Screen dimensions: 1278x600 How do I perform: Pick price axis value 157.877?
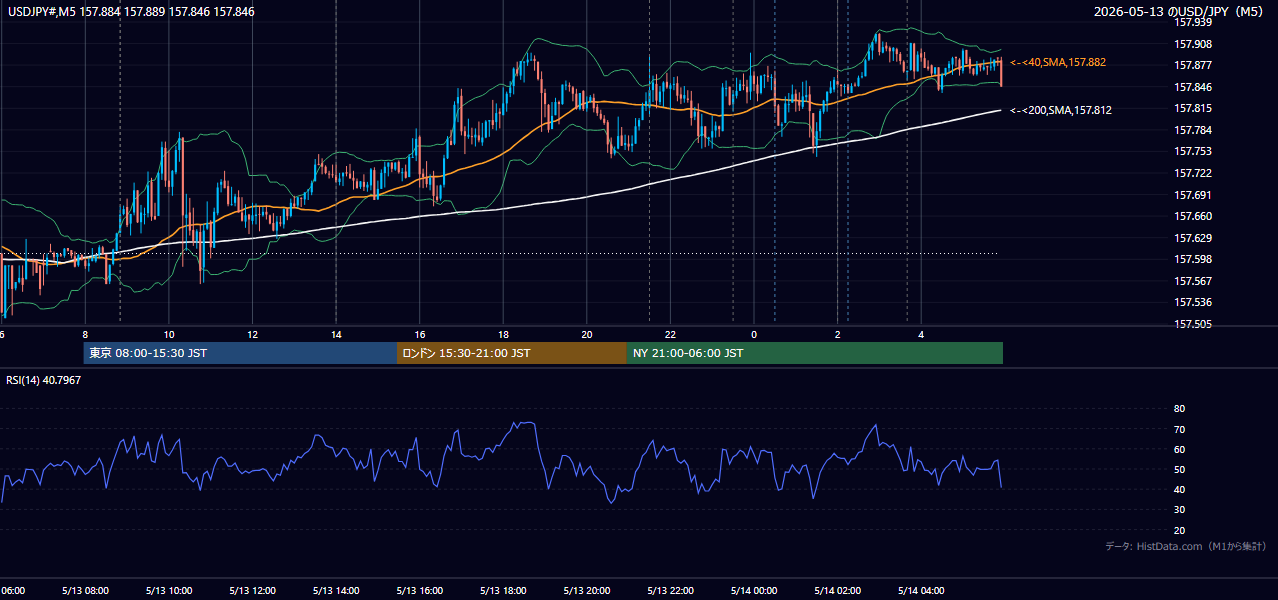click(1194, 65)
